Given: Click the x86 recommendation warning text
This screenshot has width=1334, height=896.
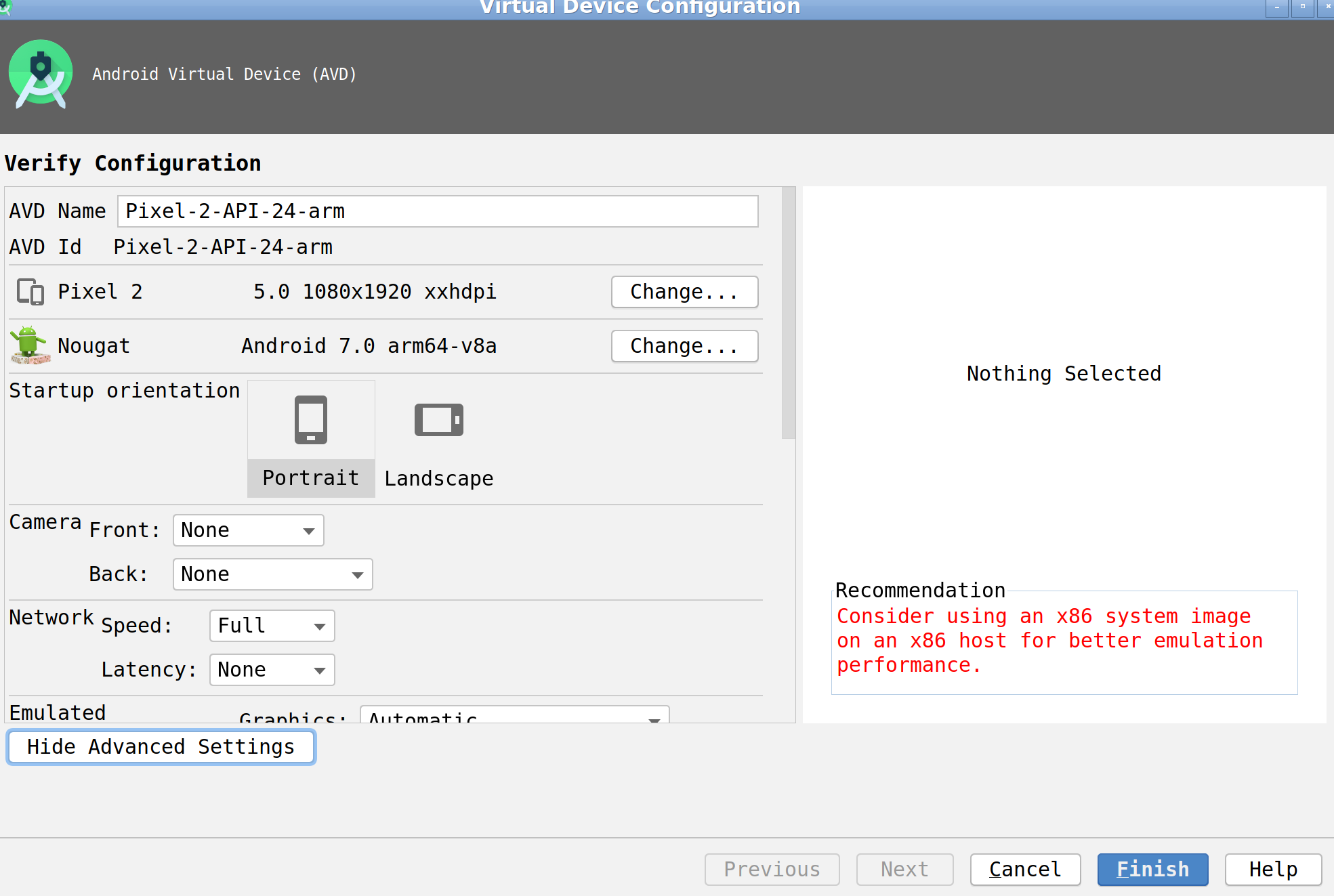Looking at the screenshot, I should pyautogui.click(x=1049, y=641).
